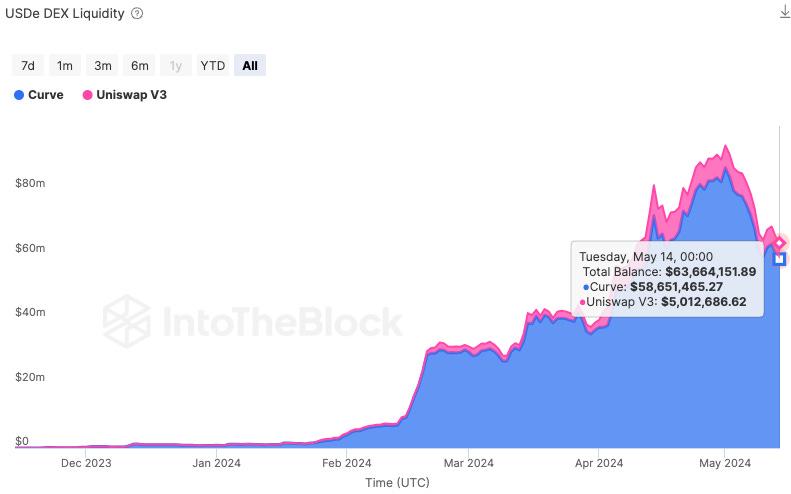Screen dimensions: 791x494
Task: Switch to the 1m time range
Action: click(65, 66)
